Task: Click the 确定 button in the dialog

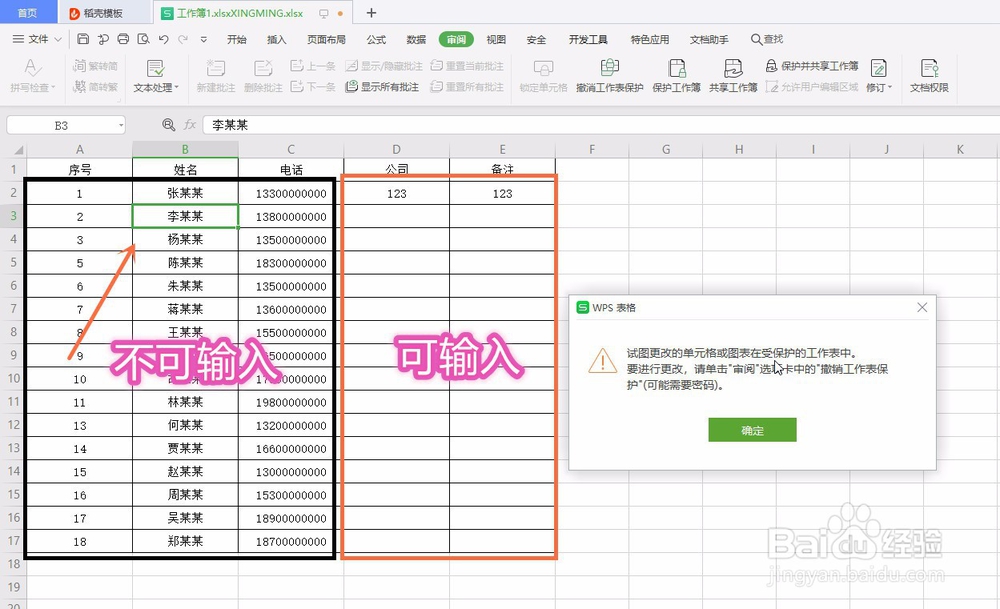Action: pyautogui.click(x=752, y=429)
